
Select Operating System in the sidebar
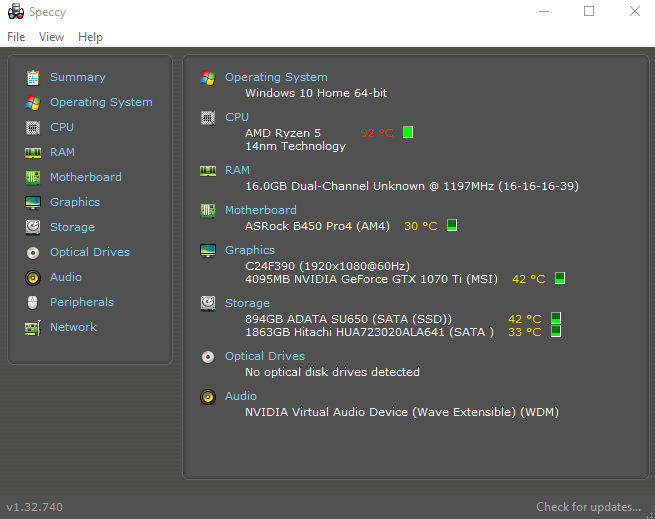click(101, 102)
